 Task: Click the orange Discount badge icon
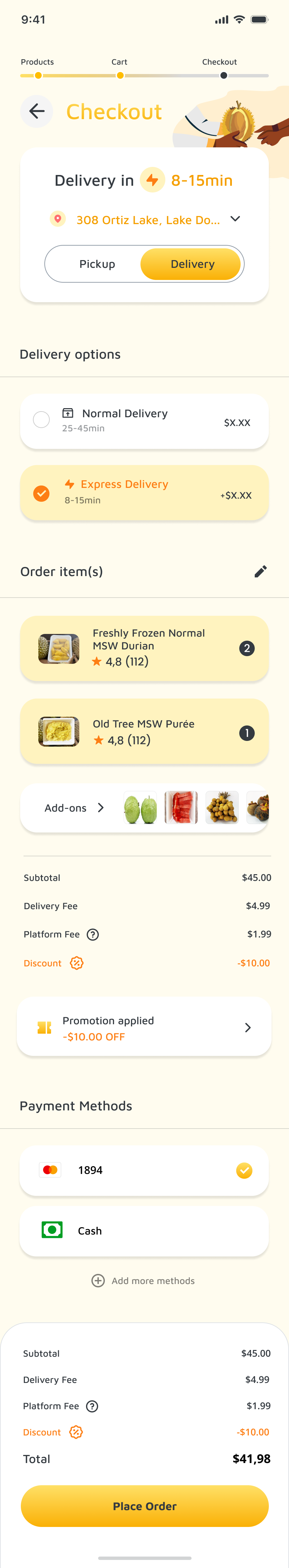click(x=77, y=963)
